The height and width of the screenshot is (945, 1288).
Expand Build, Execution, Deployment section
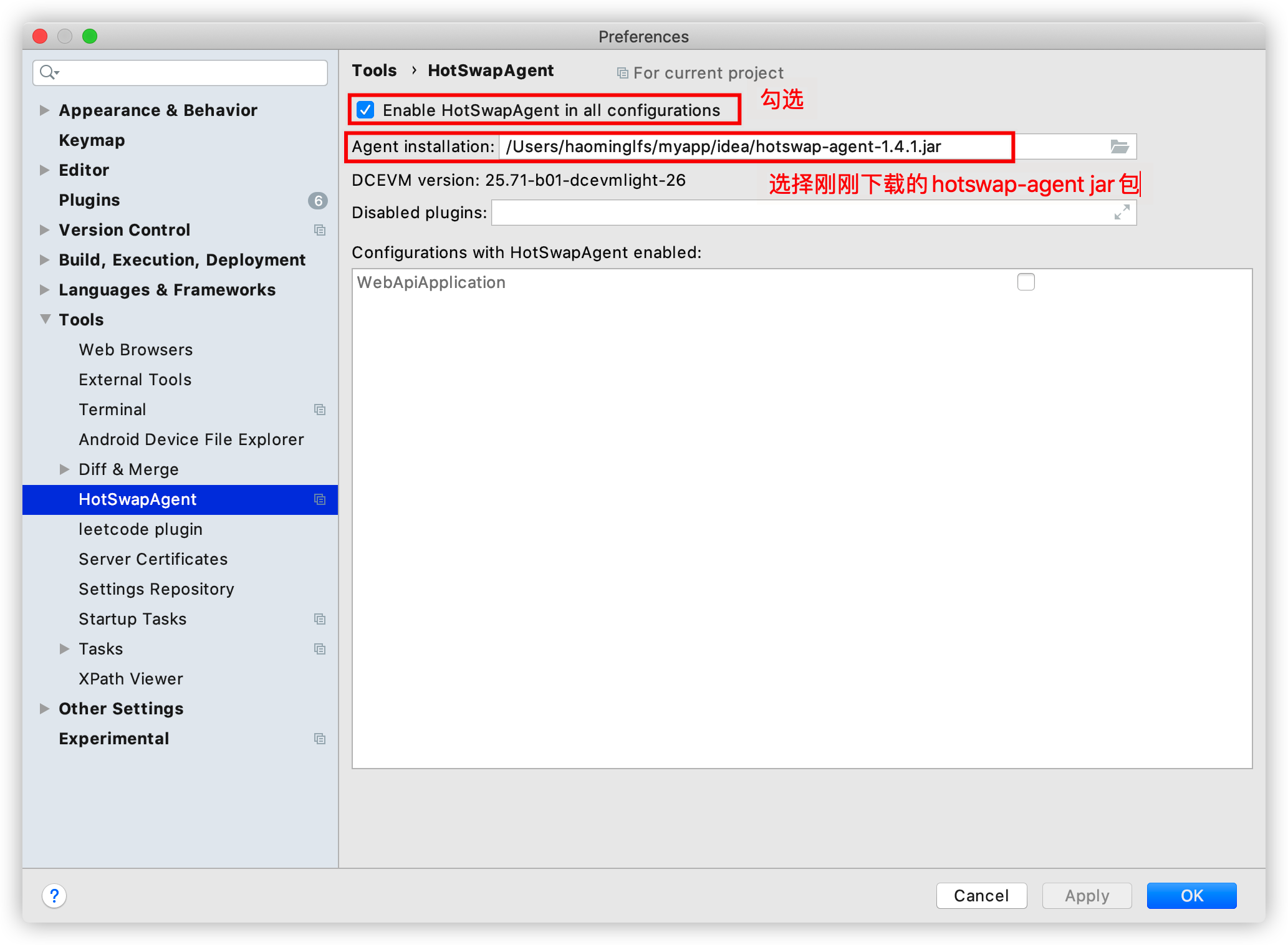(x=44, y=260)
